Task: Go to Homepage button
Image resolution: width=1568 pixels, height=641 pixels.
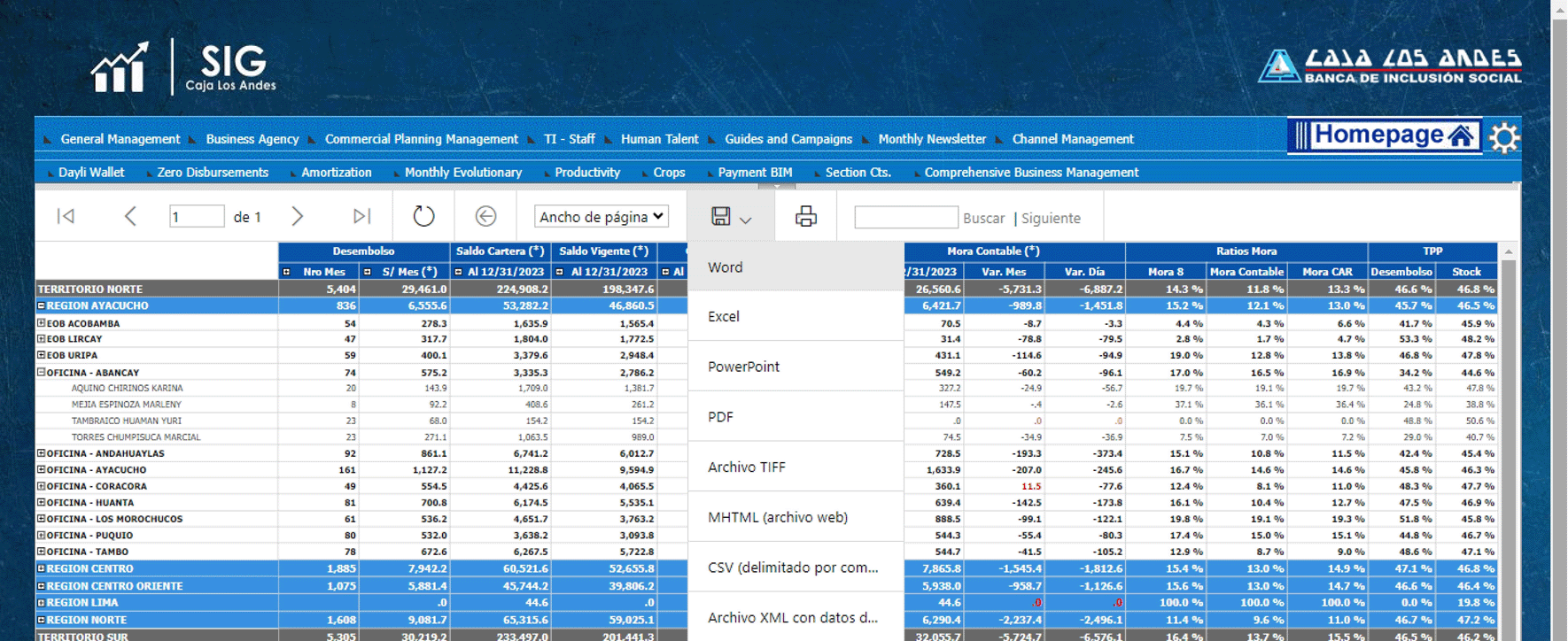Action: [x=1385, y=136]
